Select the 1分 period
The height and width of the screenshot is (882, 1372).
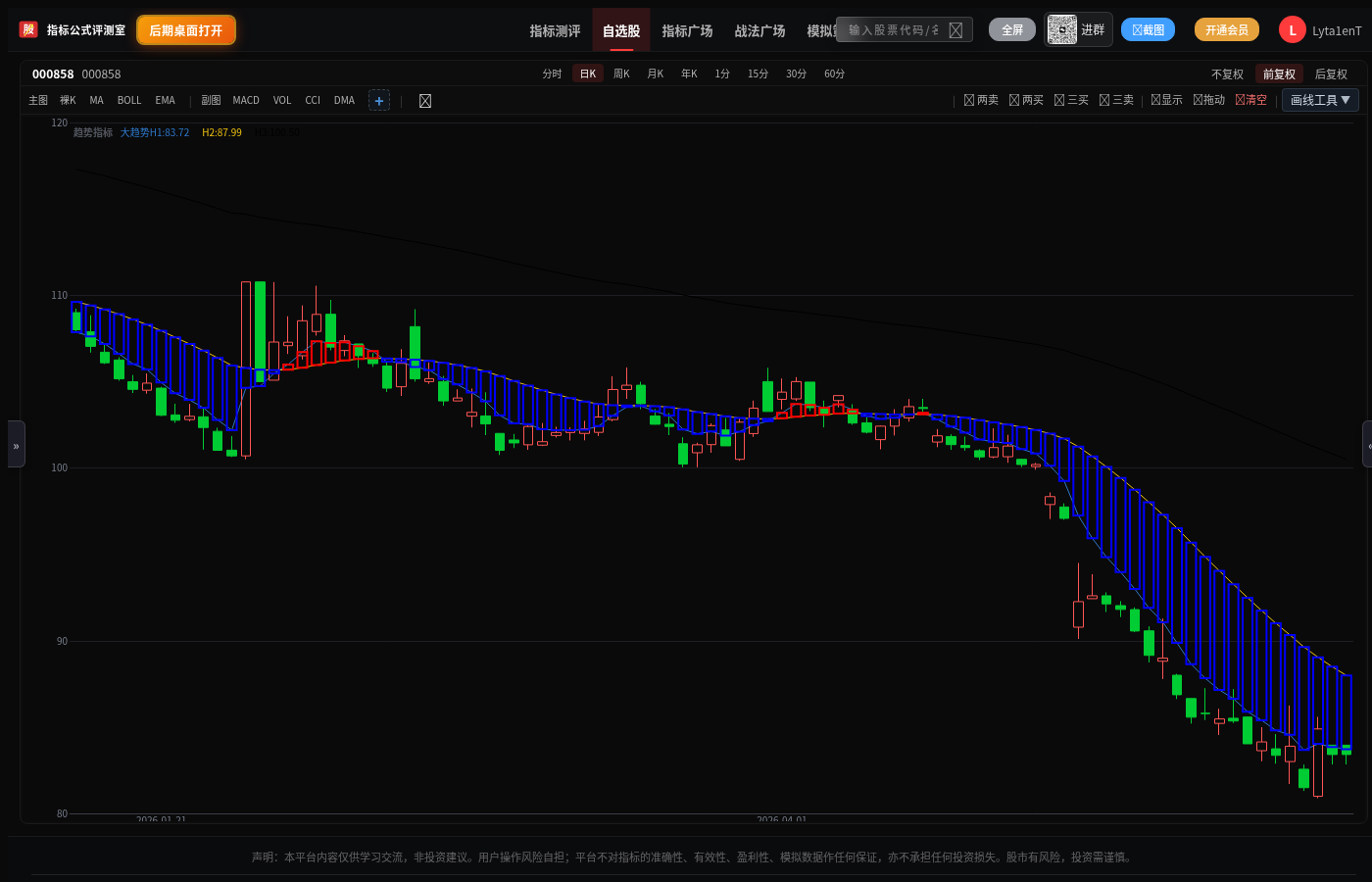722,73
